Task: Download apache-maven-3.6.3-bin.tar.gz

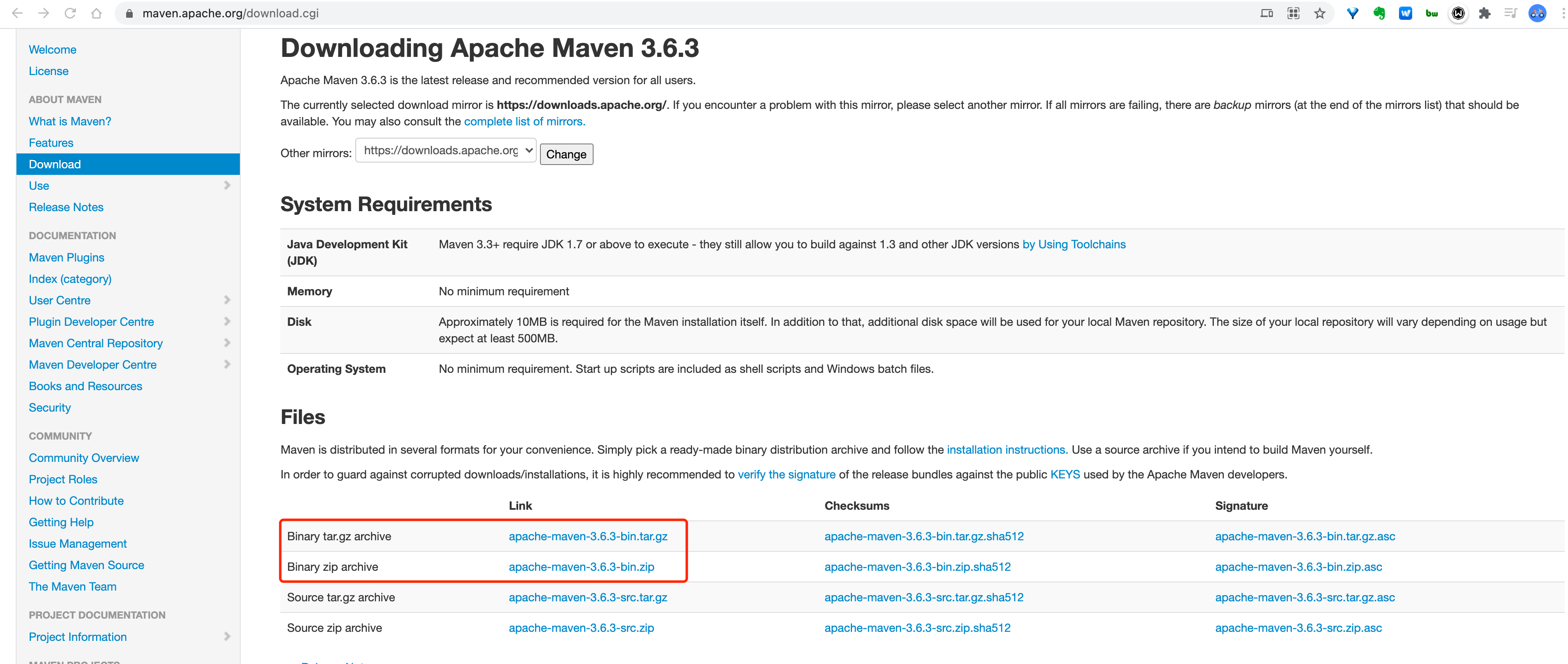Action: click(x=588, y=536)
